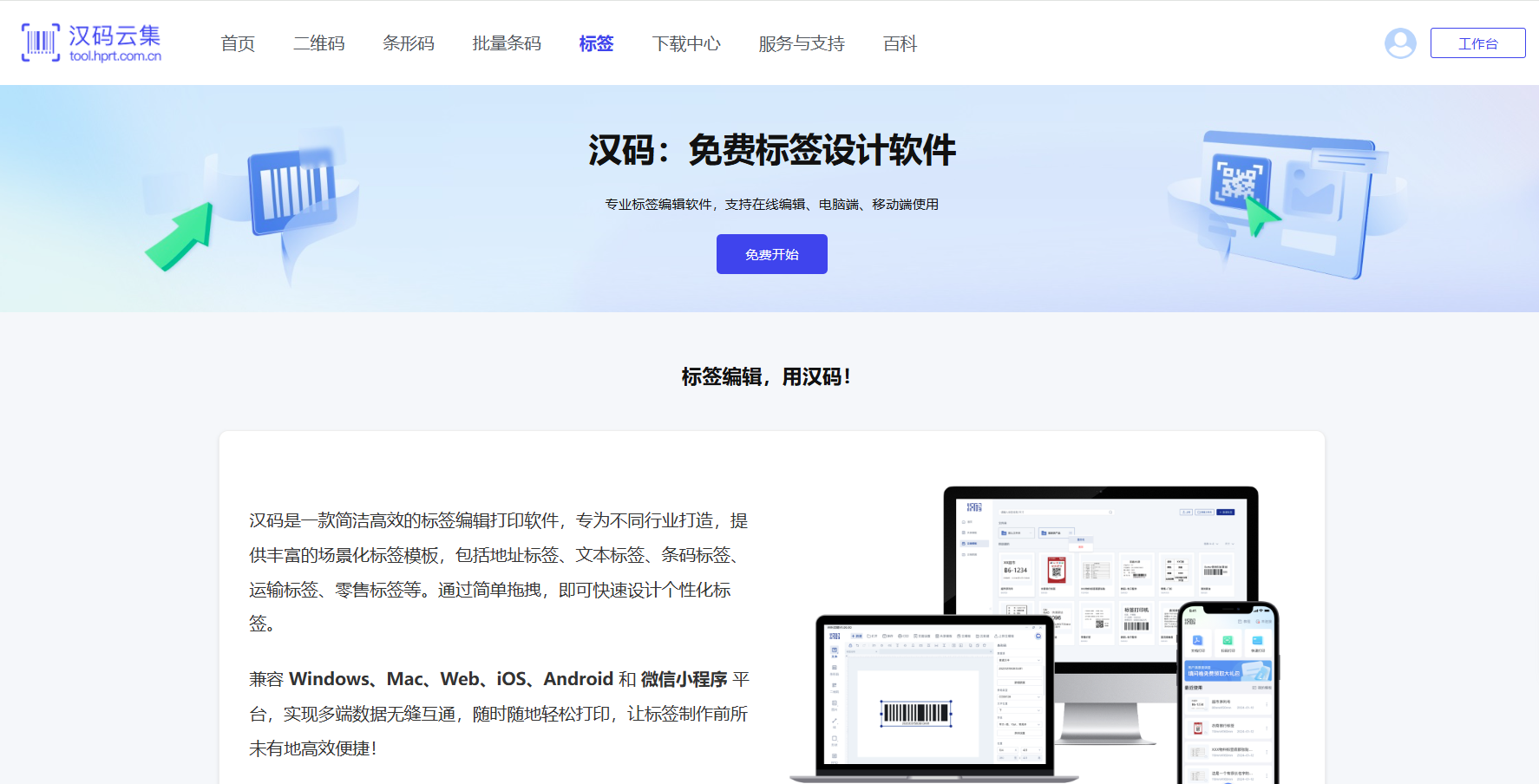Click the tool.hprt.com.cn site address text
The image size is (1539, 784).
click(115, 56)
